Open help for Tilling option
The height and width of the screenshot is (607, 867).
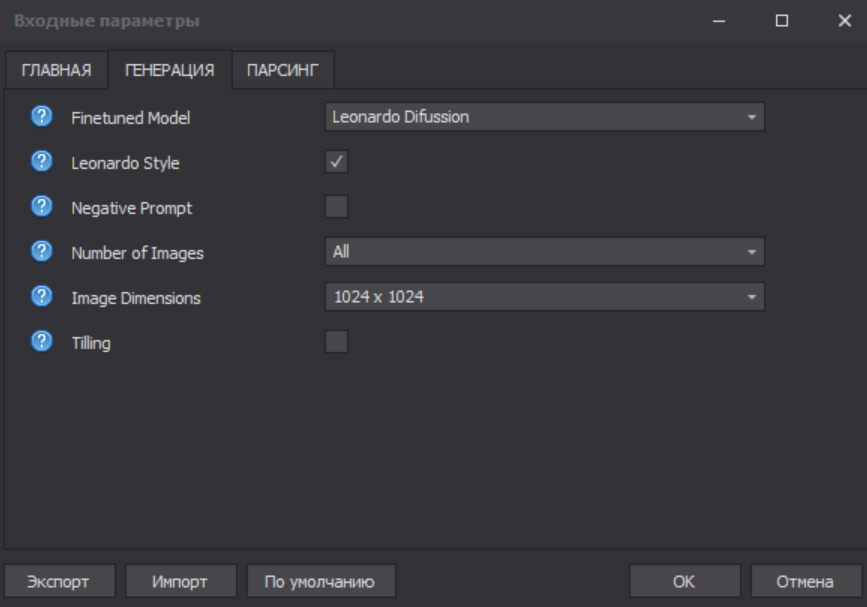[x=41, y=342]
